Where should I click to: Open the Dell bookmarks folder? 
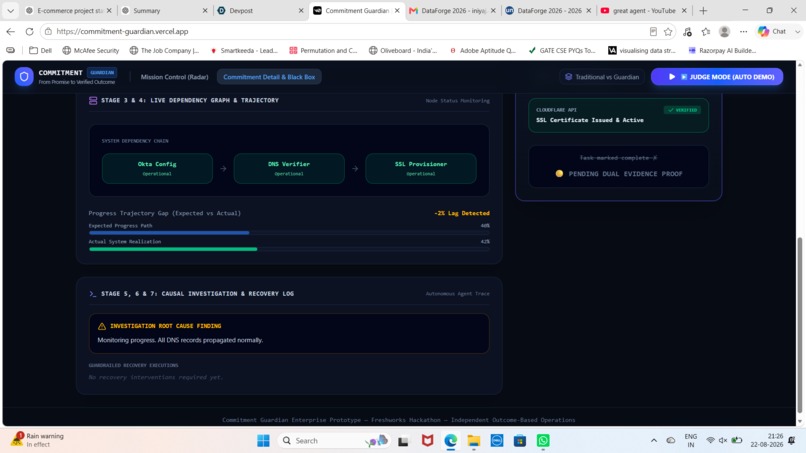pos(41,50)
